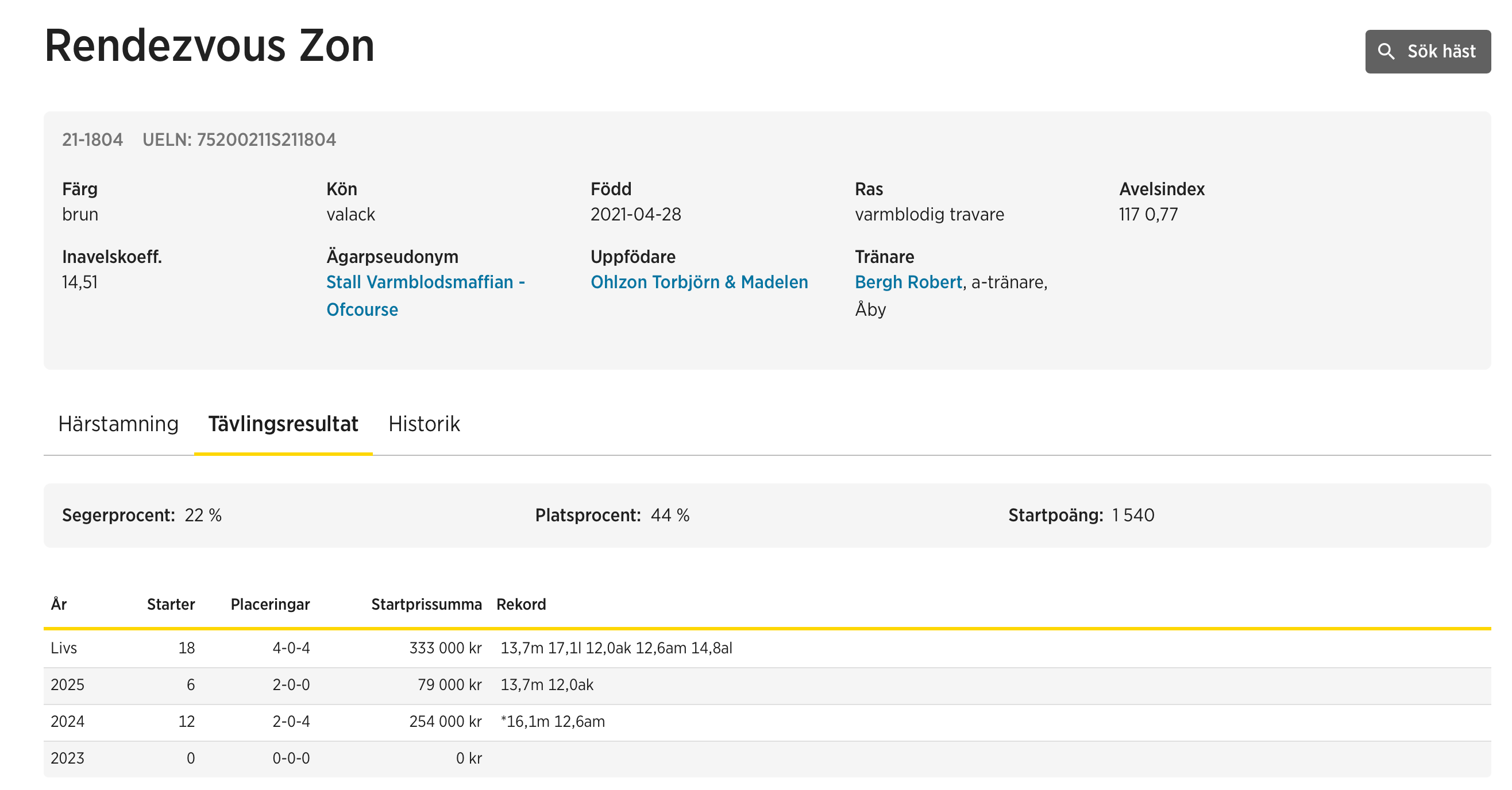
Task: Click Inavelskoeff. value 14,51
Action: (80, 282)
